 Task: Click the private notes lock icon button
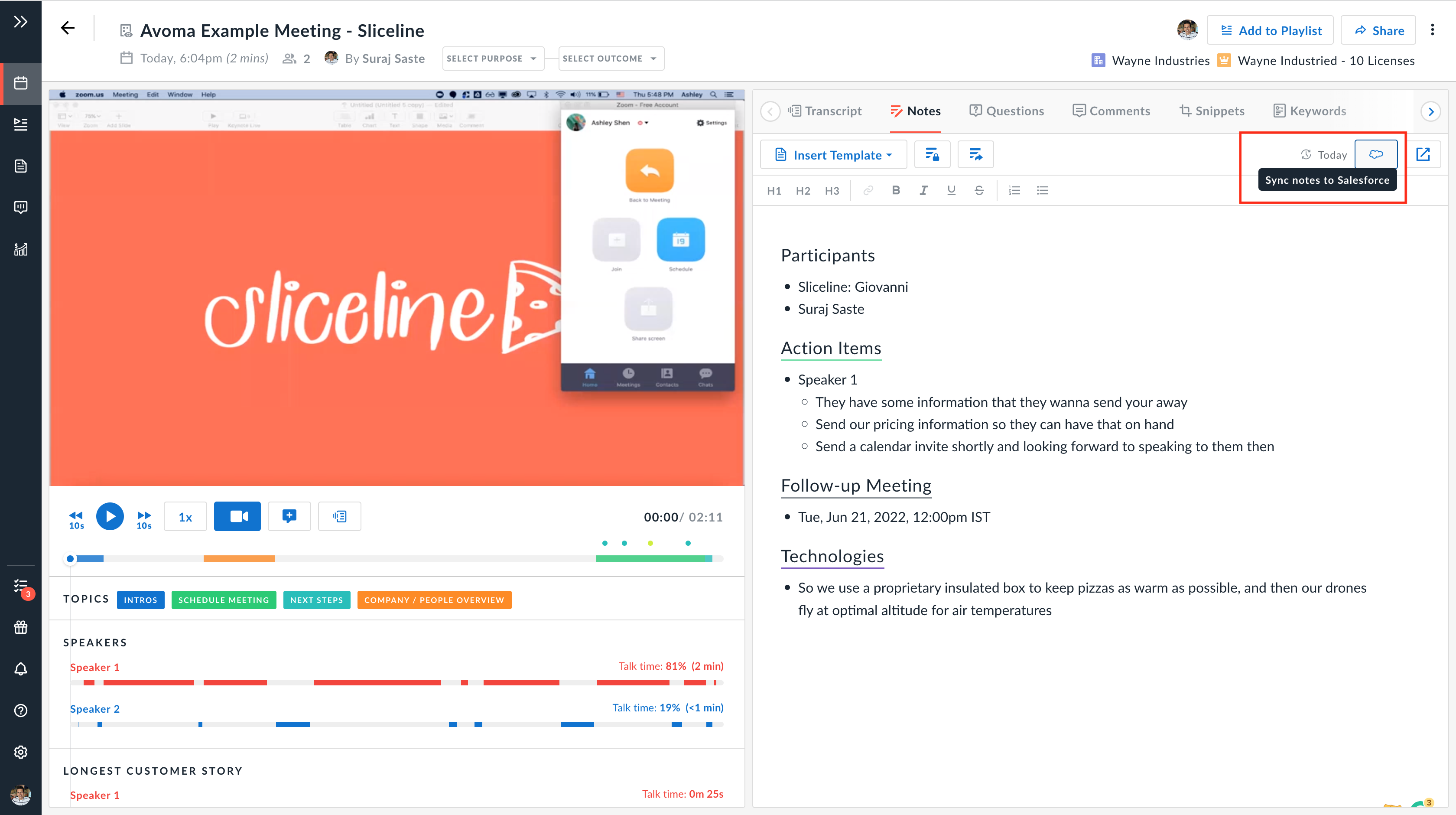932,155
